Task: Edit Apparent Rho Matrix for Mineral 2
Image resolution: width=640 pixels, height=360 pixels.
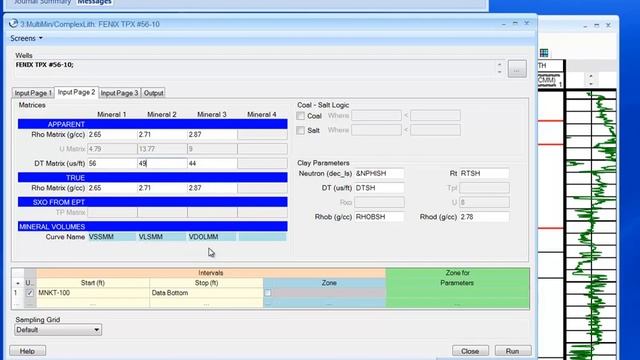Action: (162, 134)
